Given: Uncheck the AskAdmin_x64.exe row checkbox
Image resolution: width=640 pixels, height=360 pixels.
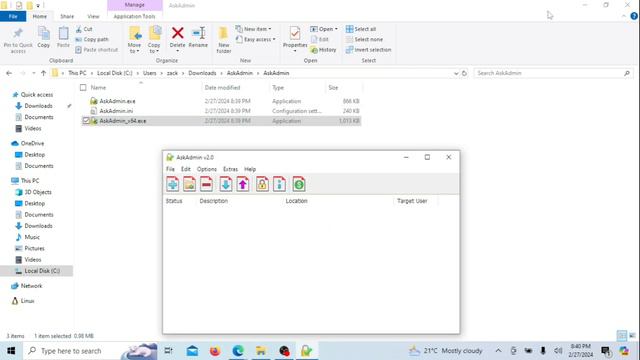Looking at the screenshot, I should click(x=86, y=121).
